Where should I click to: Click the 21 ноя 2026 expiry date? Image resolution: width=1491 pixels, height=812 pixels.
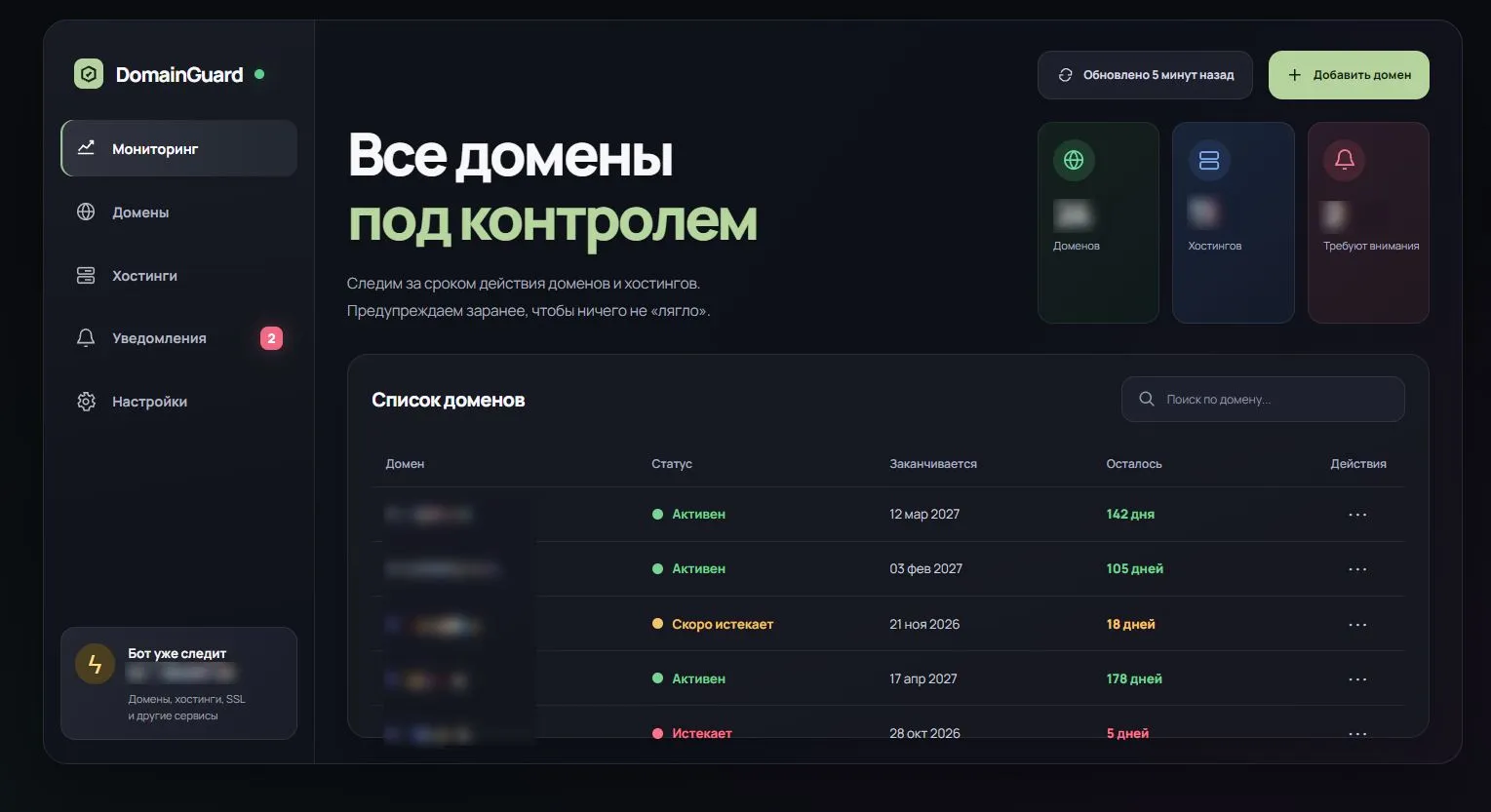(924, 624)
